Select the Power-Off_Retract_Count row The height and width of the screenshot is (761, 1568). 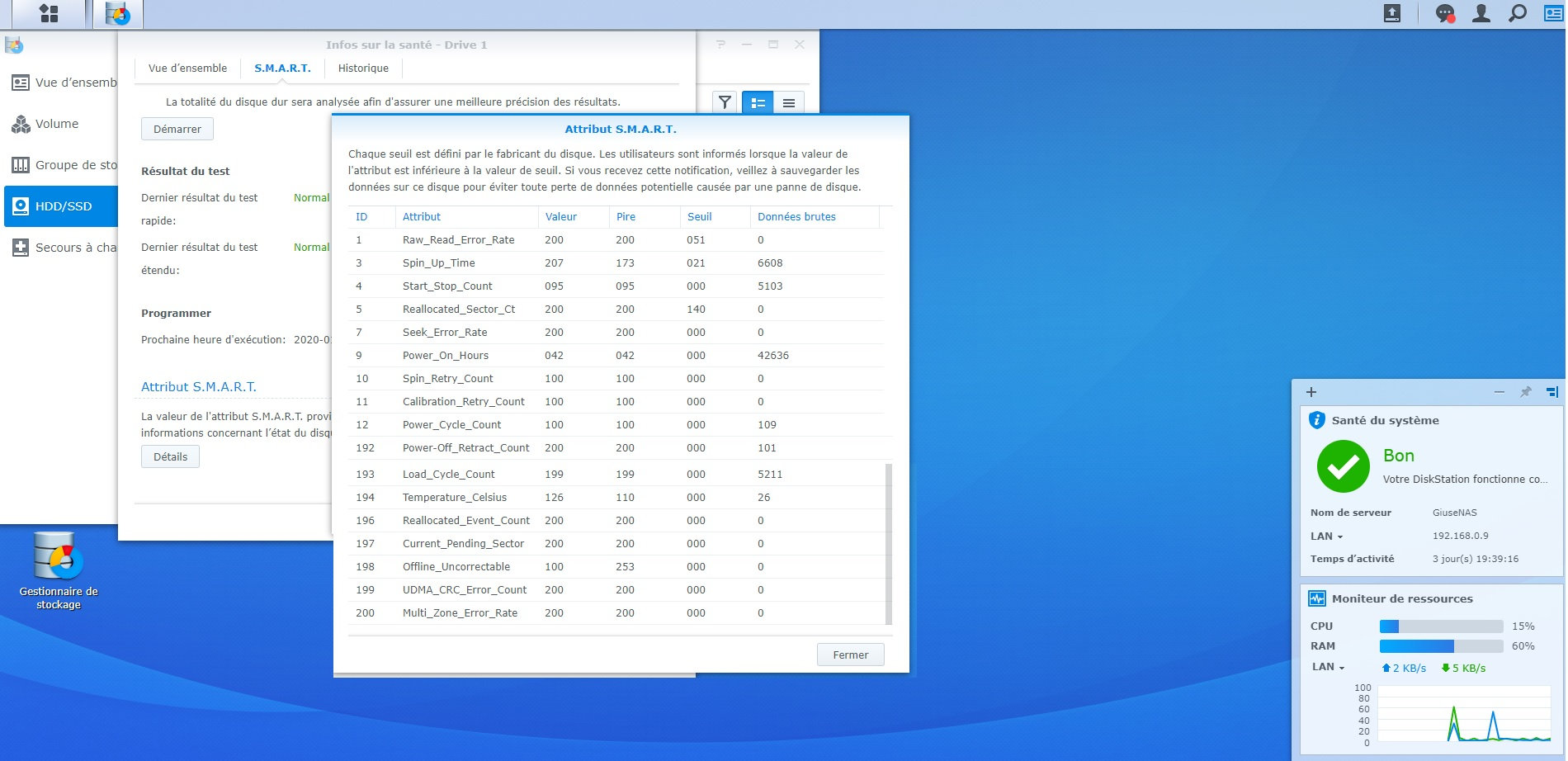coord(616,448)
